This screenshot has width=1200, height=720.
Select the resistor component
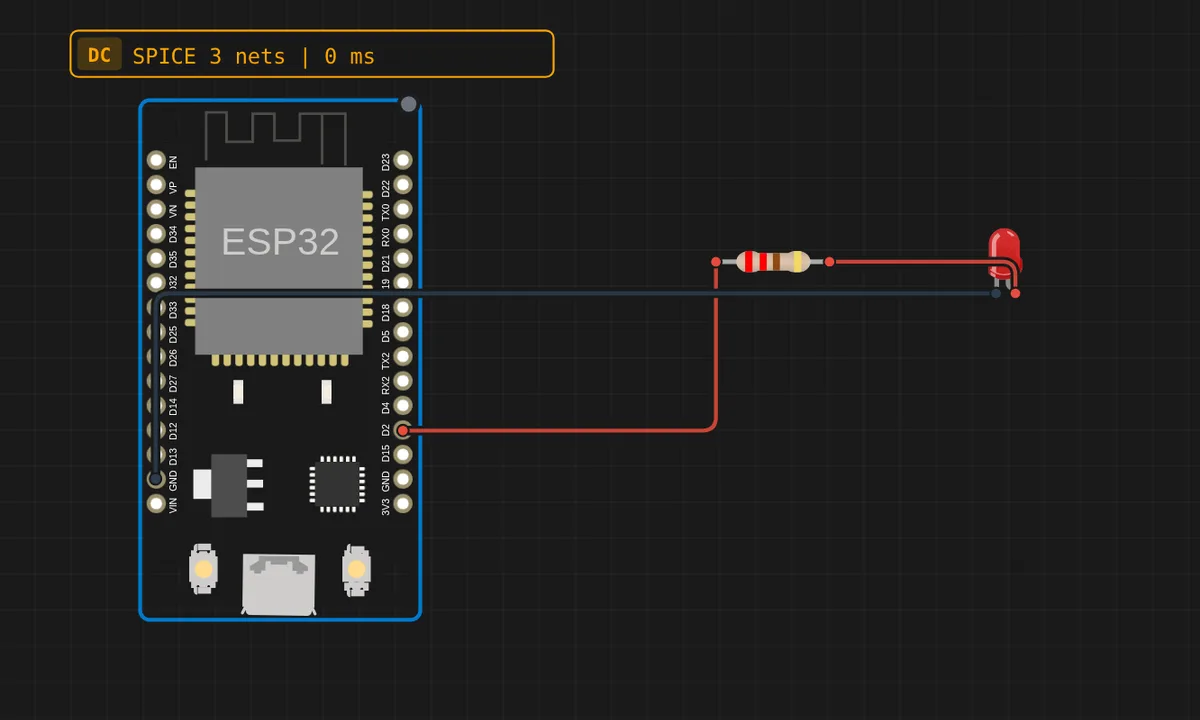773,262
